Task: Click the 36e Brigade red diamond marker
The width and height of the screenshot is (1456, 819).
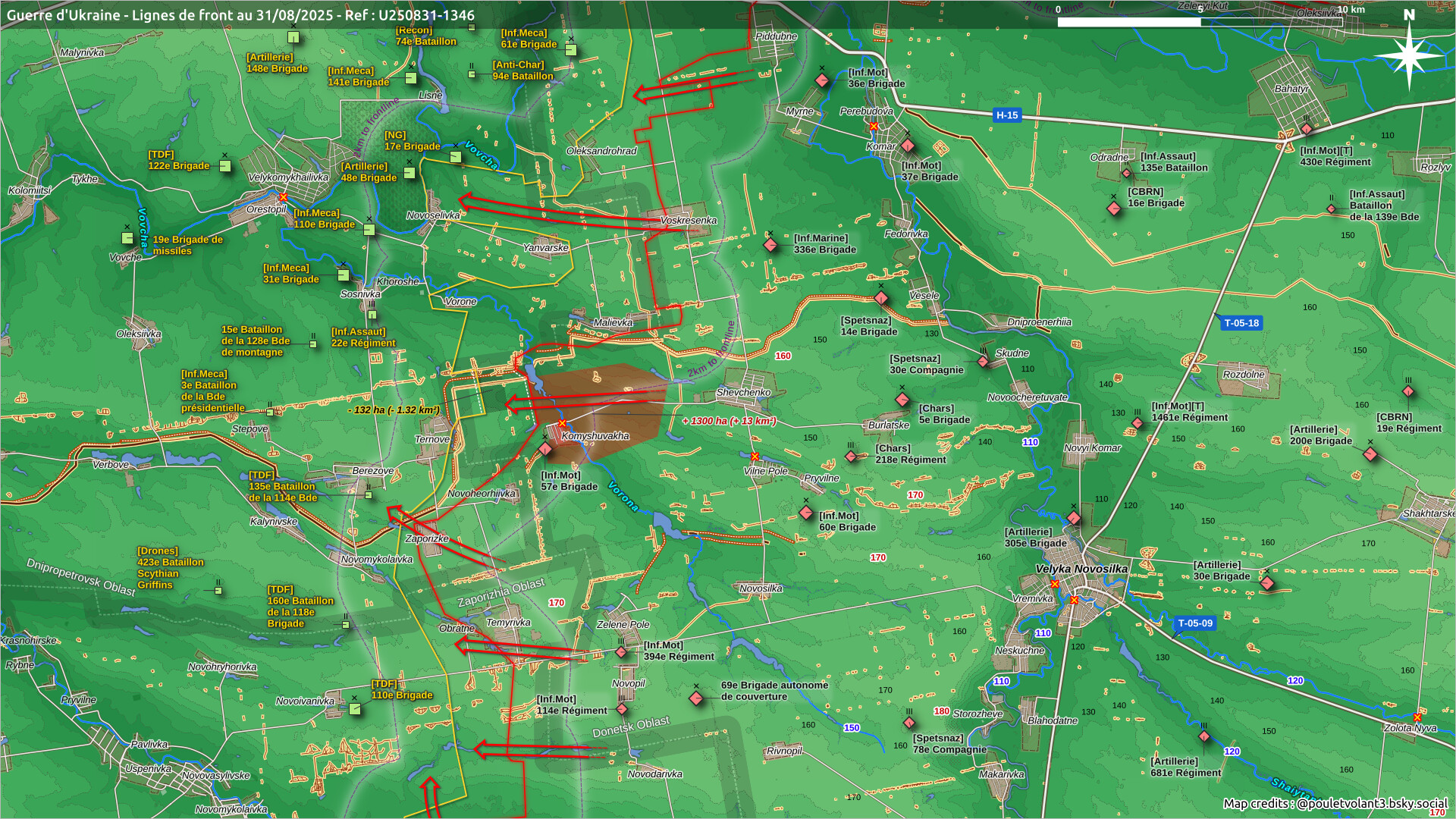Action: click(822, 80)
